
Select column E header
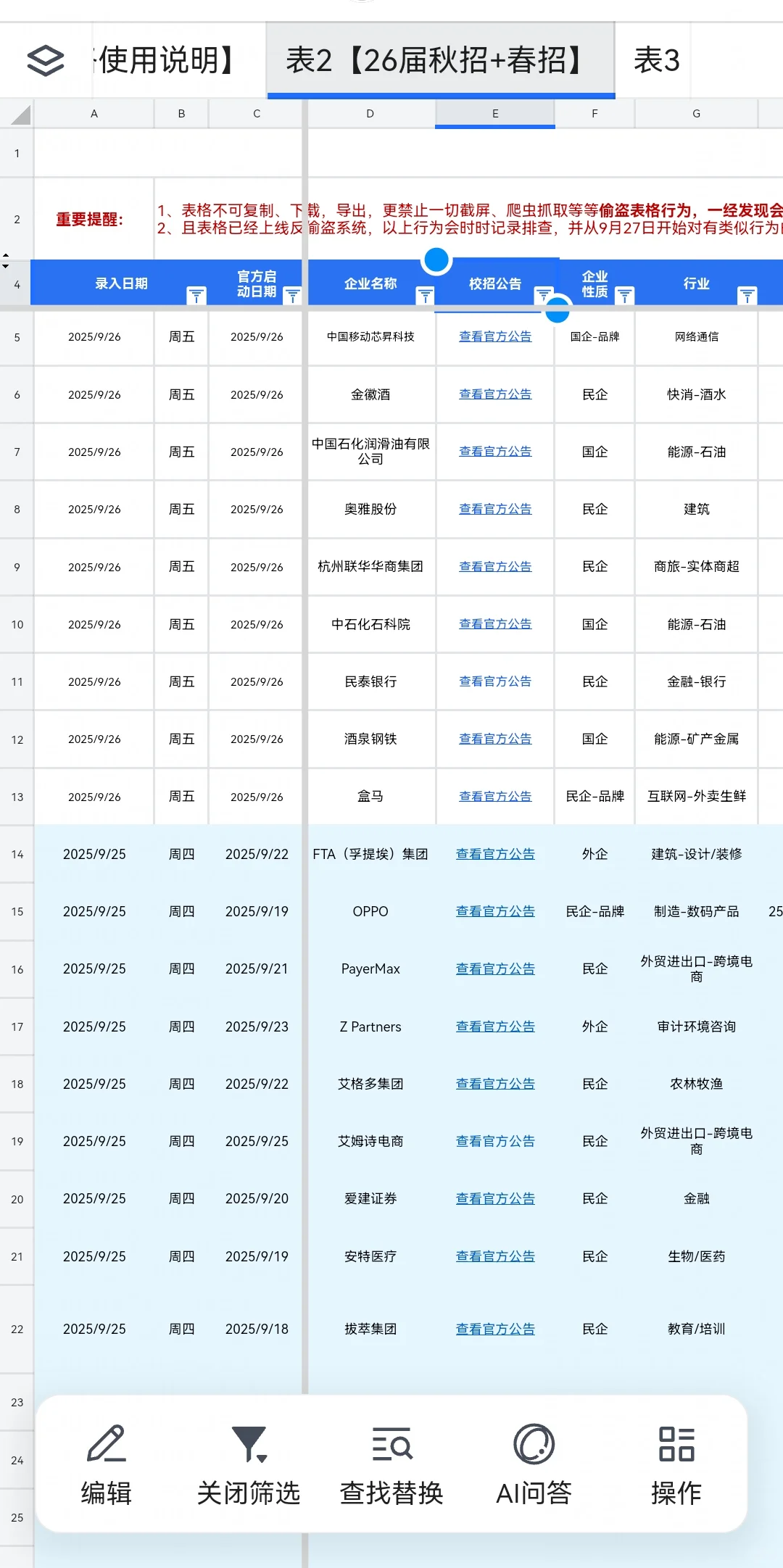pyautogui.click(x=495, y=114)
